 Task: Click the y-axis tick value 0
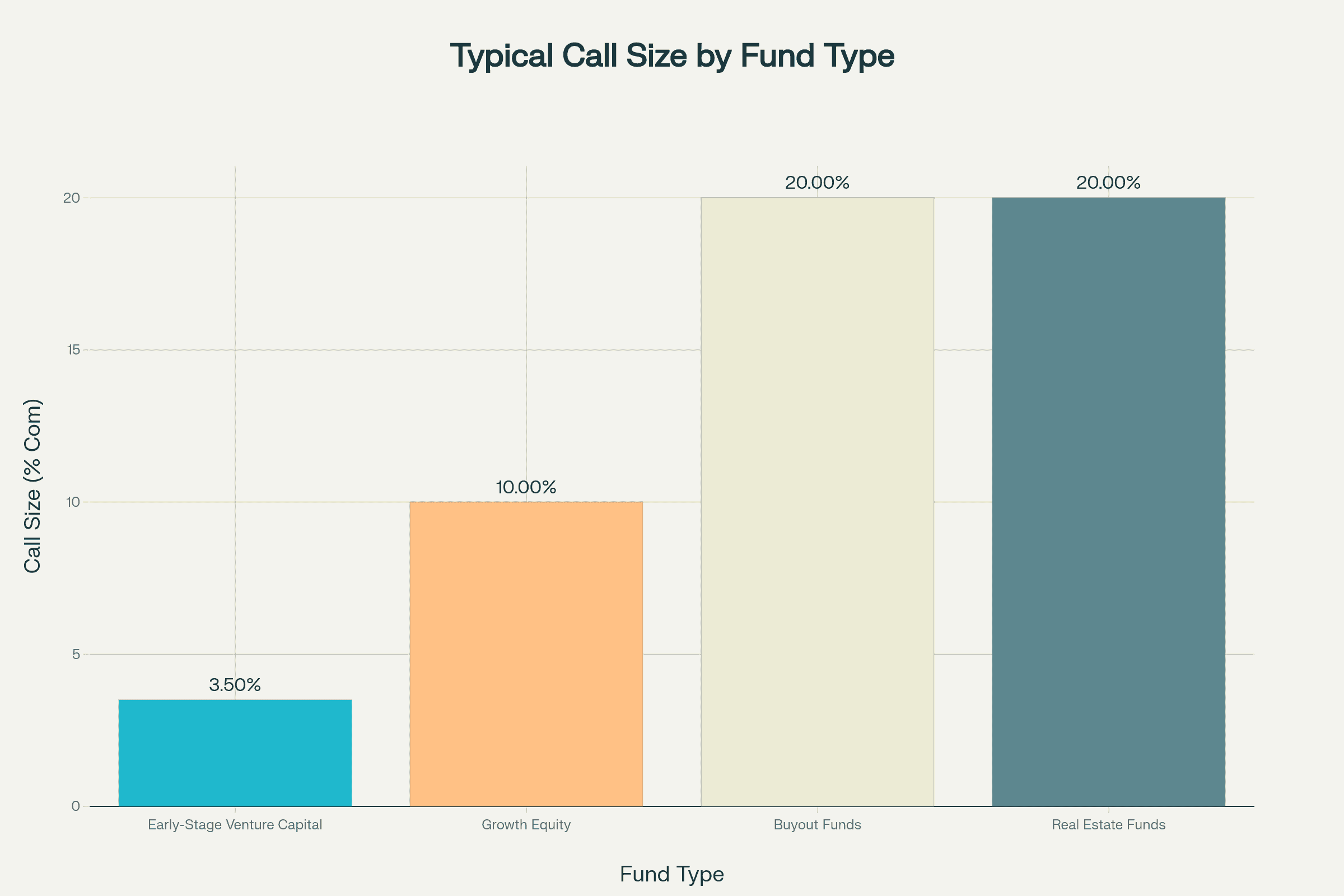[x=76, y=806]
